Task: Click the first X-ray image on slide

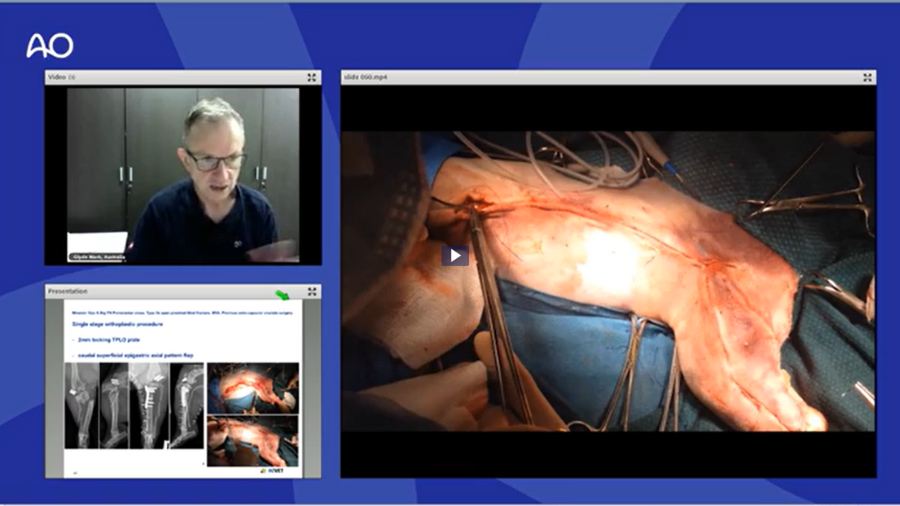Action: [x=81, y=405]
